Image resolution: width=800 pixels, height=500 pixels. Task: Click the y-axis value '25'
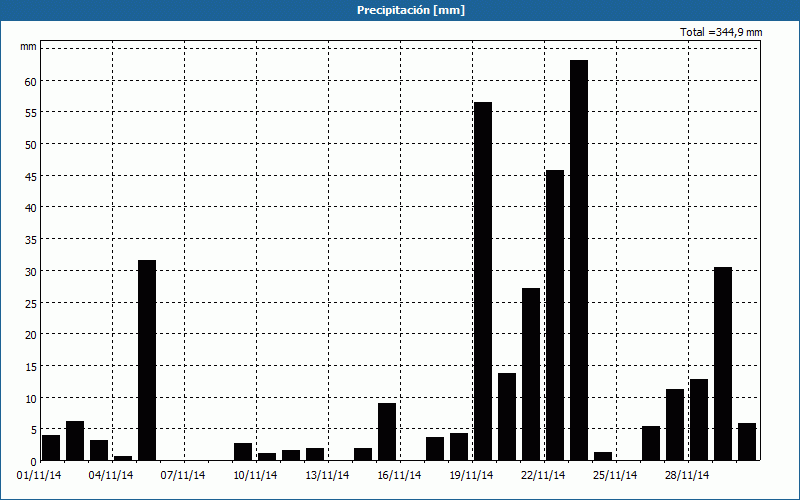[x=31, y=303]
